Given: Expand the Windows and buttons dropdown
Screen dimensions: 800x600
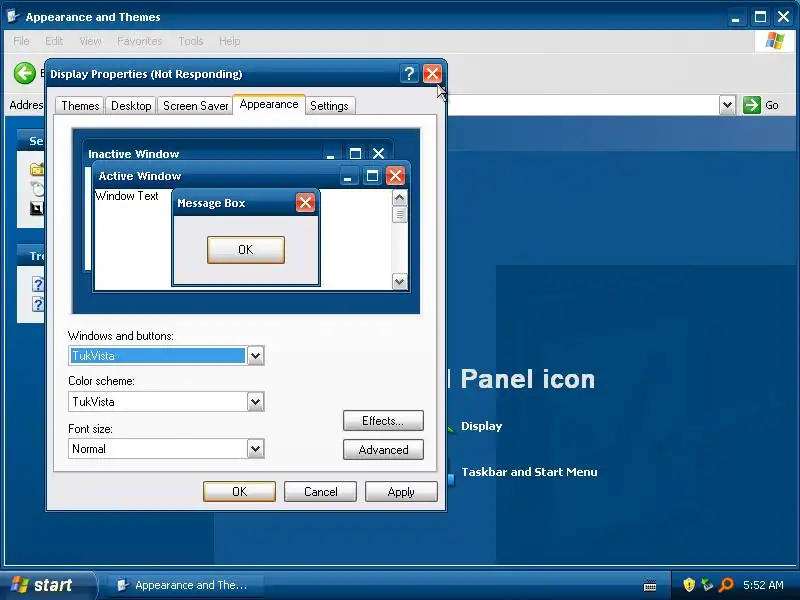Looking at the screenshot, I should tap(256, 356).
